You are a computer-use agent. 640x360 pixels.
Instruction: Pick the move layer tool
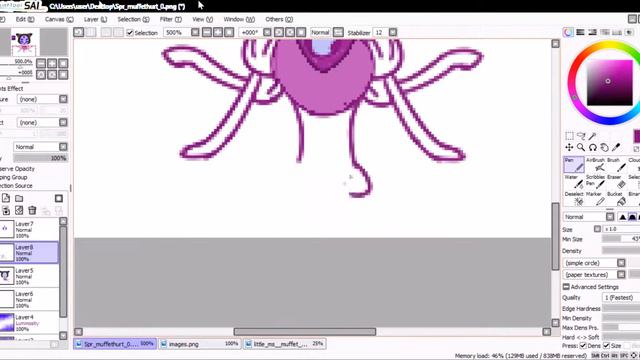[x=569, y=147]
